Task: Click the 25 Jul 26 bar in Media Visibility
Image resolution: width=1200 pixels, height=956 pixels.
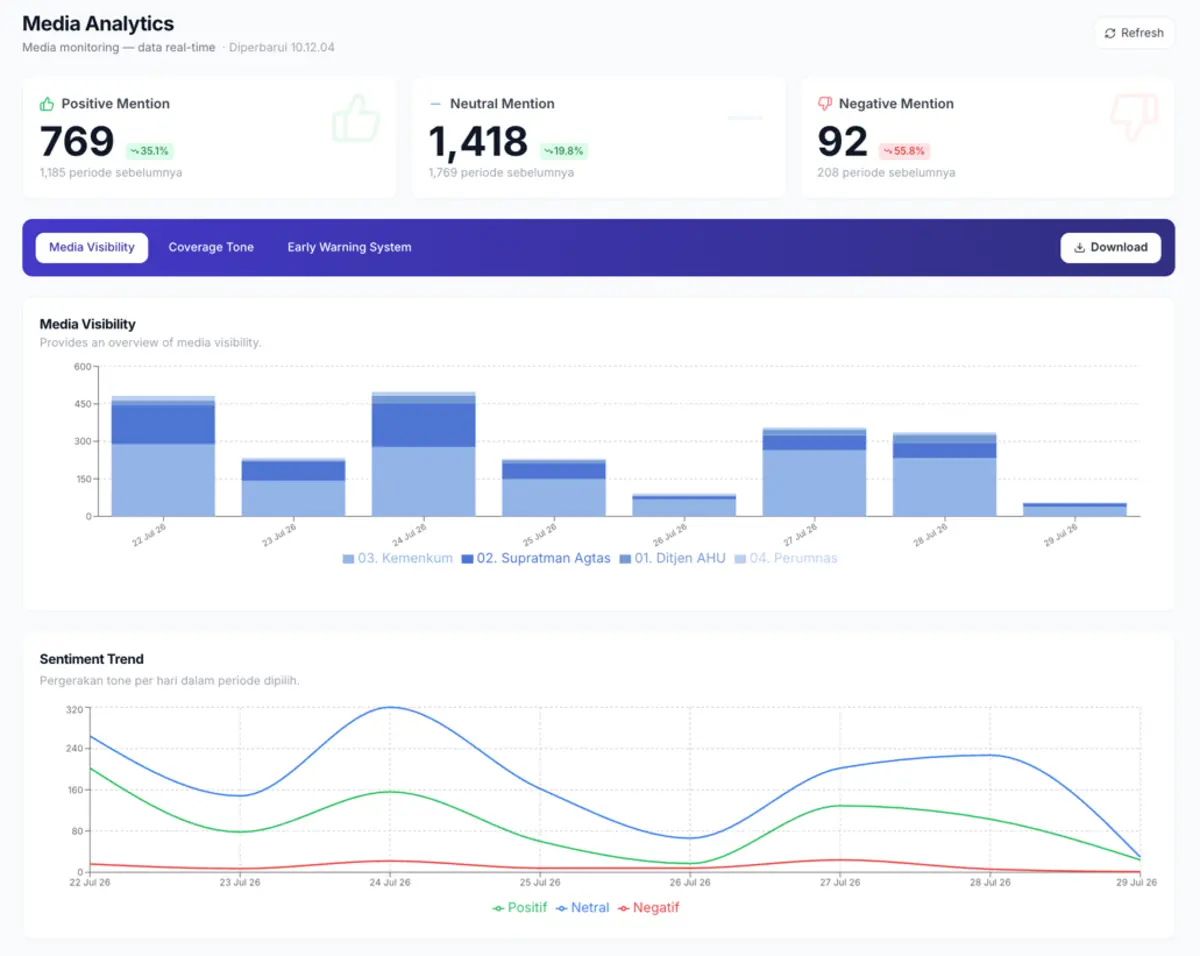Action: click(x=554, y=487)
